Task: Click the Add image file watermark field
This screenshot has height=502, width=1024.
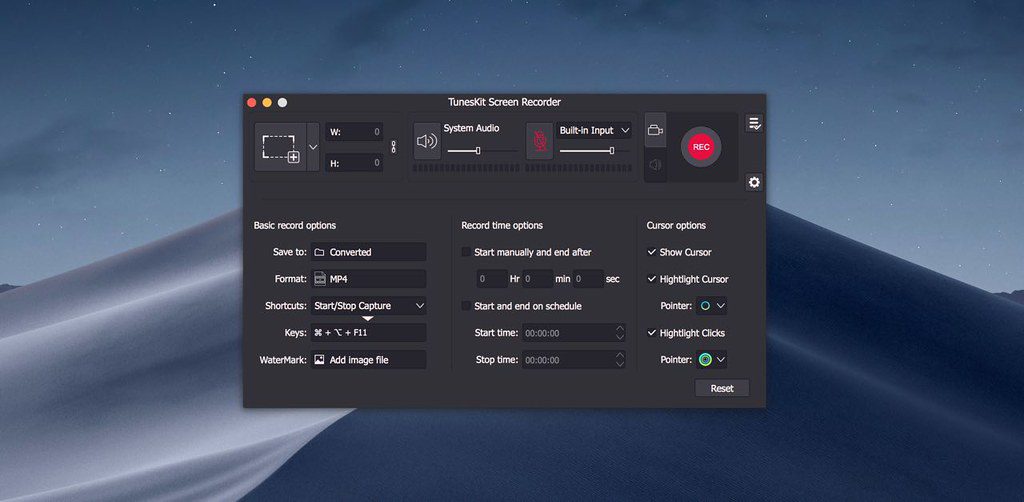Action: (368, 360)
